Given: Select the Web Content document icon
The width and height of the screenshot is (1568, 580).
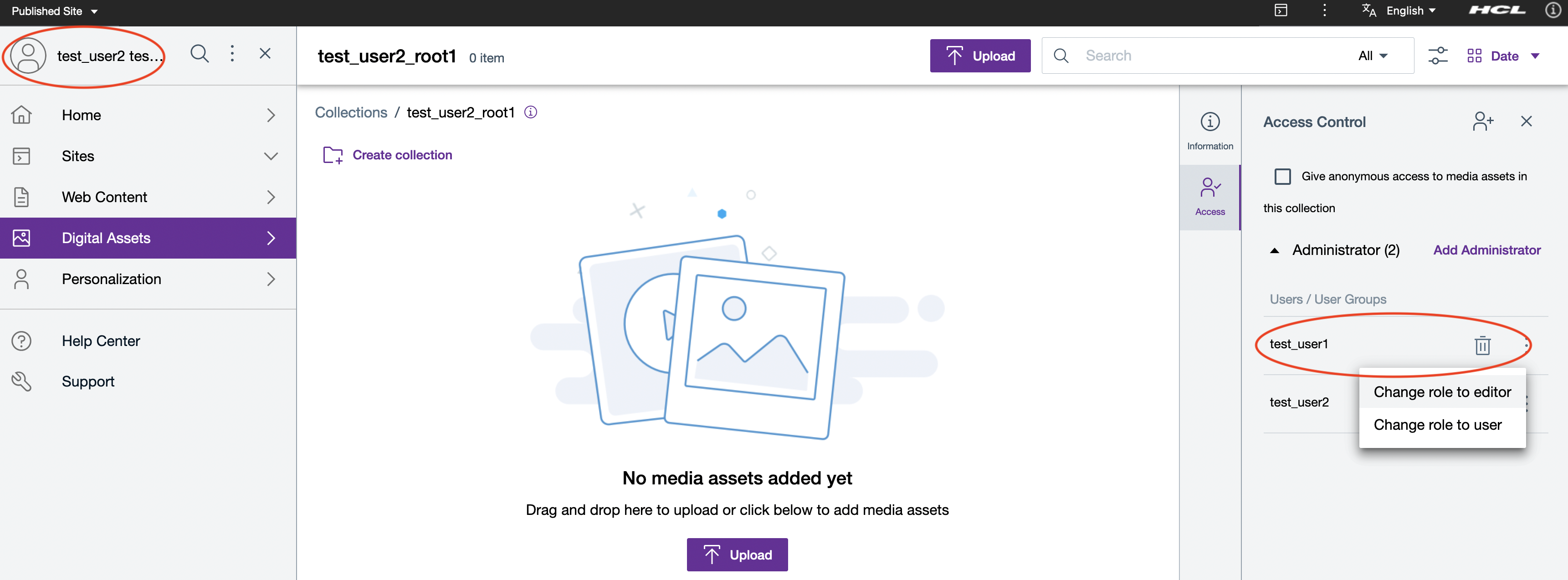Looking at the screenshot, I should point(21,197).
